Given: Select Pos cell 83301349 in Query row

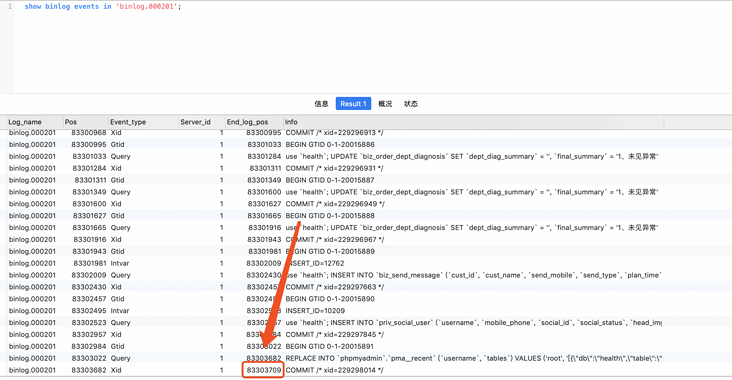Looking at the screenshot, I should [89, 192].
